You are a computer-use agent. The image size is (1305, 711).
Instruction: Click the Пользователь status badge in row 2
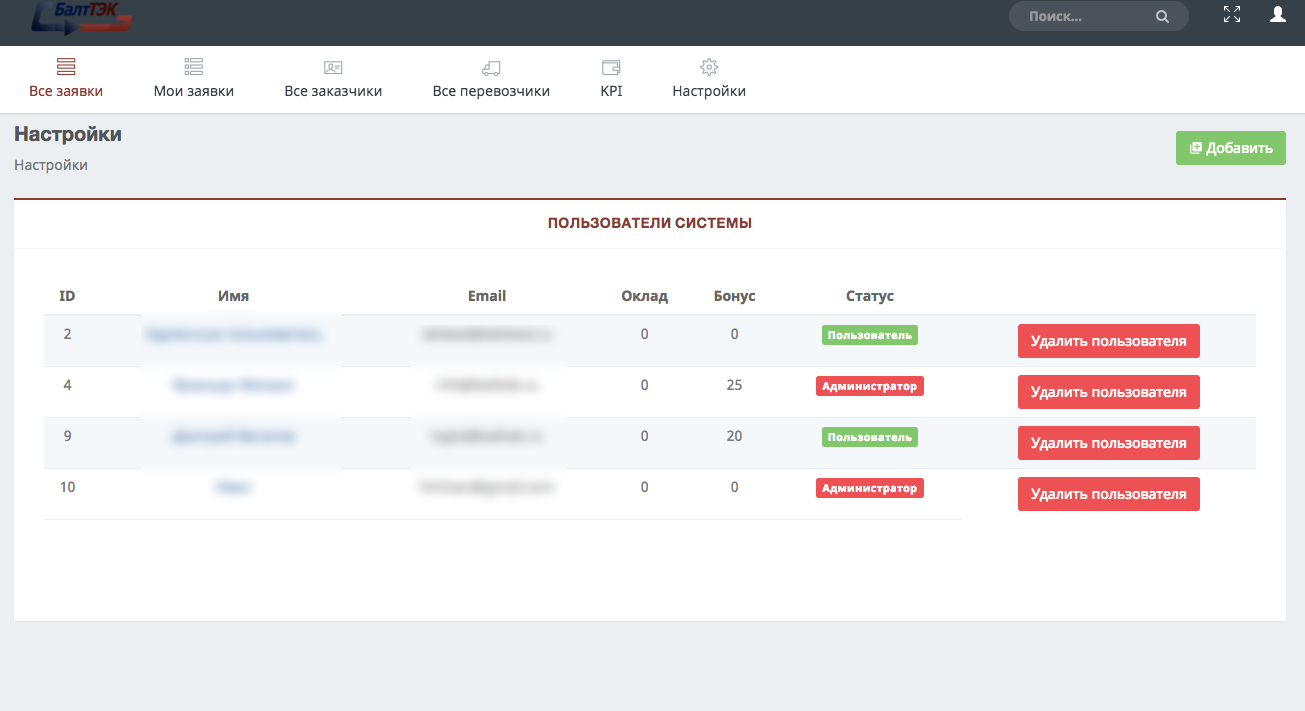coord(870,335)
